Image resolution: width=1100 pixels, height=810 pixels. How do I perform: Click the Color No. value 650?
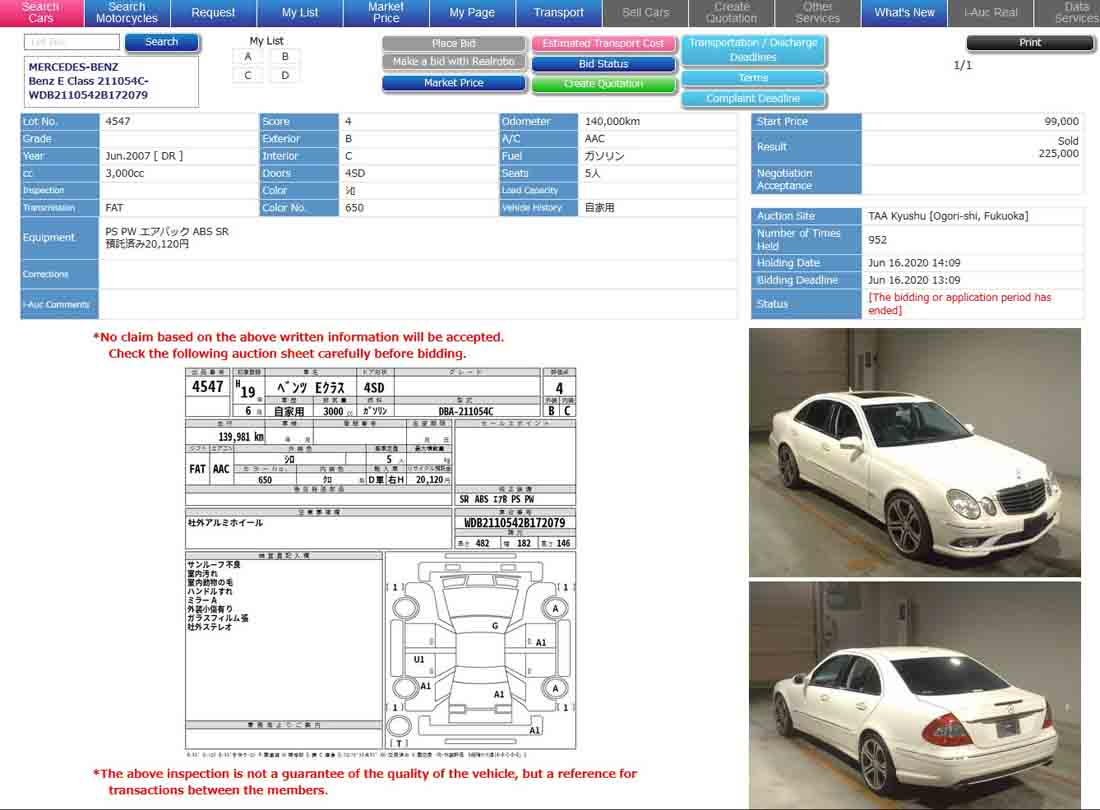(354, 208)
